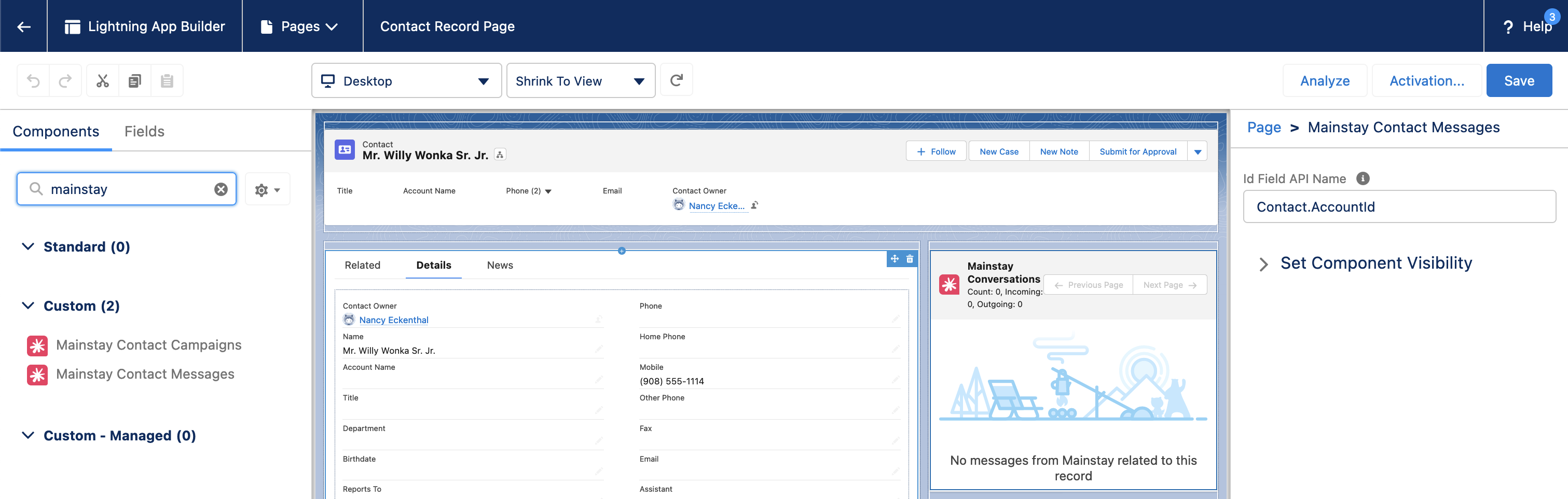Switch to the Fields tab
Image resolution: width=1568 pixels, height=499 pixels.
click(144, 131)
